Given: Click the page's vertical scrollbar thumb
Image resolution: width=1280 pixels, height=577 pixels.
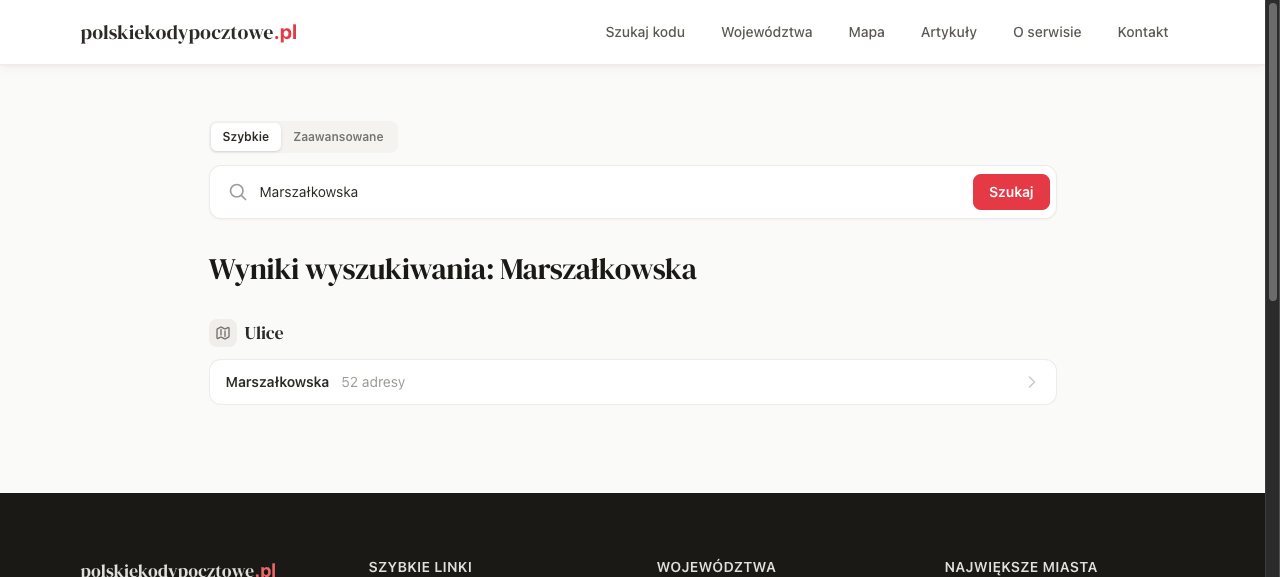Looking at the screenshot, I should pos(1273,150).
